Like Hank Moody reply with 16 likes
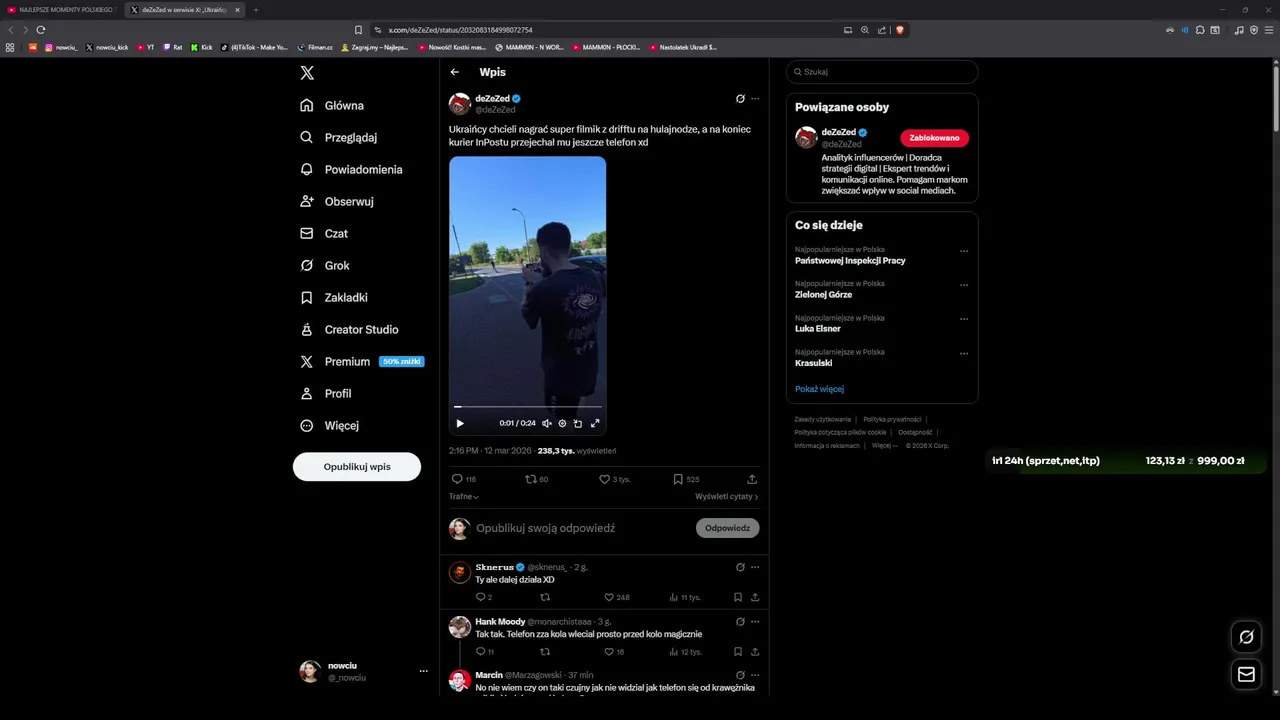Screen dimensions: 1280x720 click(x=614, y=652)
